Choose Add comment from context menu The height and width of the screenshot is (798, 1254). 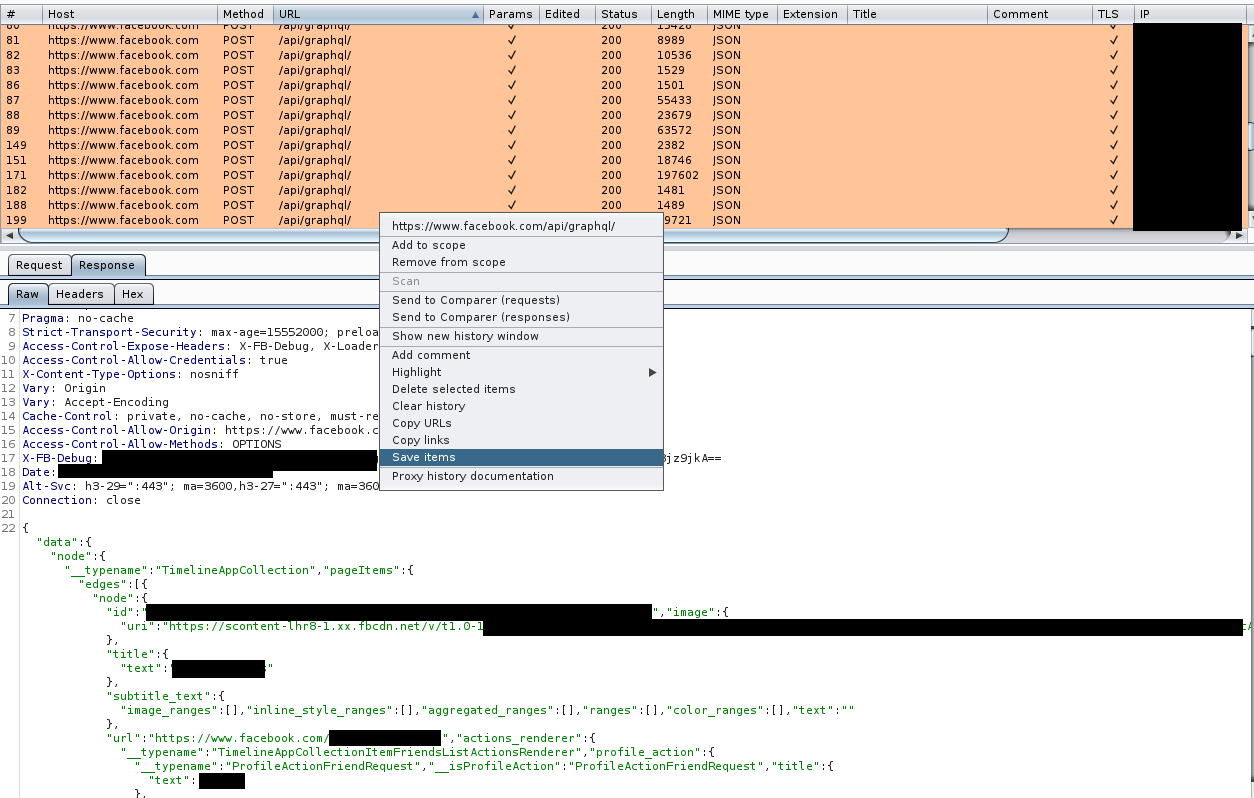pyautogui.click(x=521, y=355)
